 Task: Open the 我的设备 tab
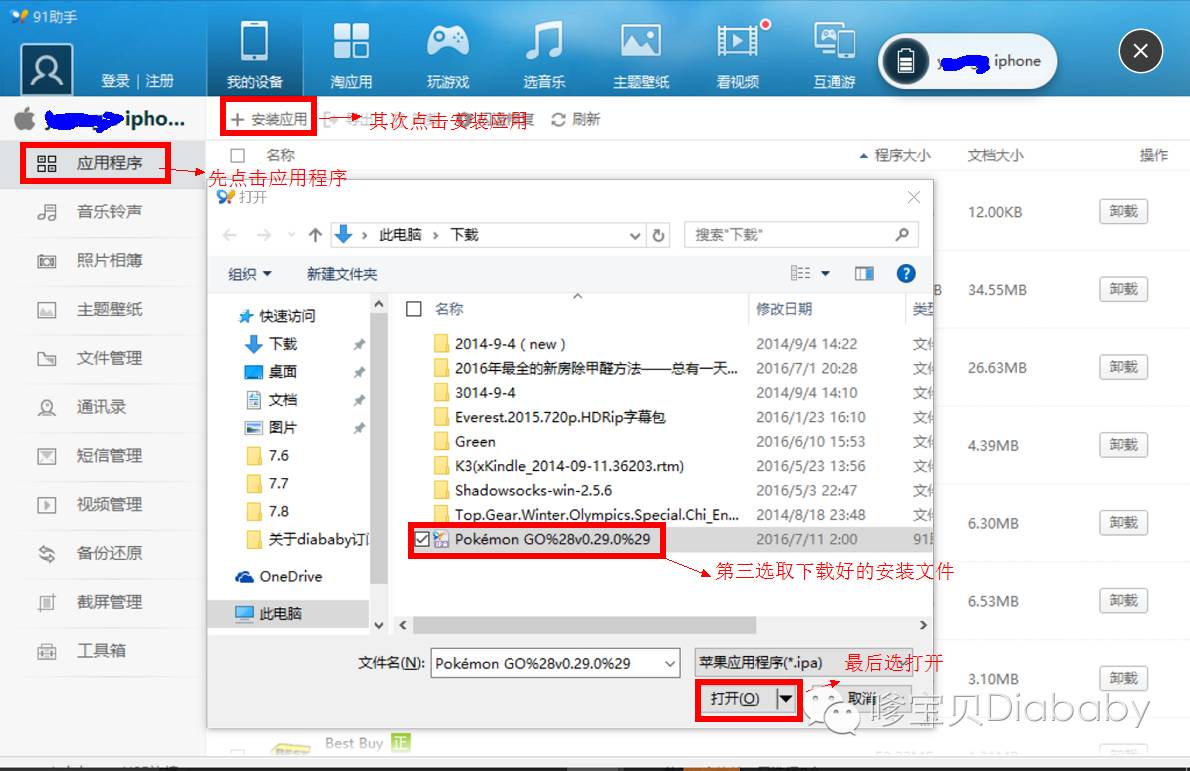point(254,55)
